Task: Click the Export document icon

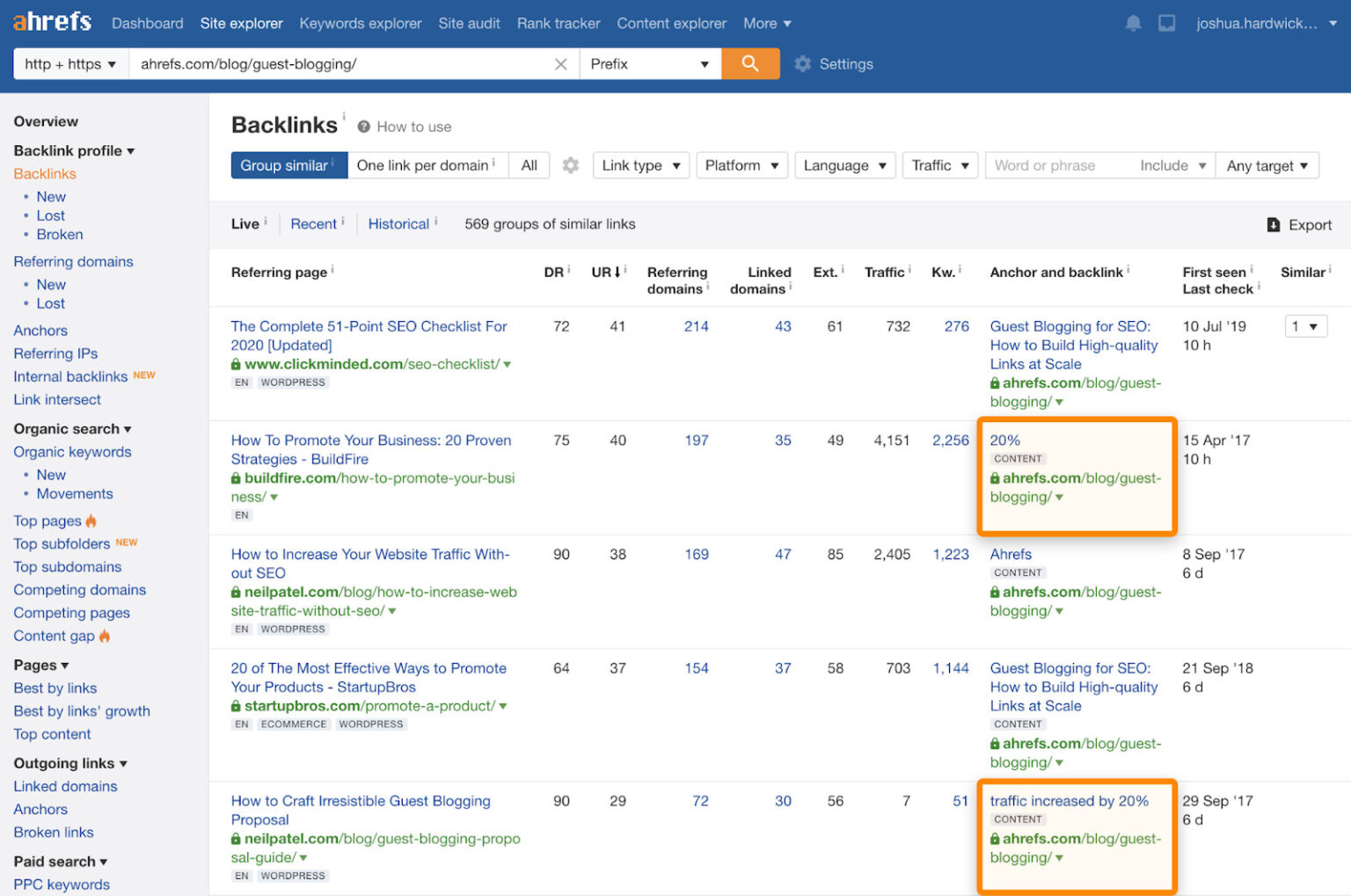Action: pos(1274,224)
